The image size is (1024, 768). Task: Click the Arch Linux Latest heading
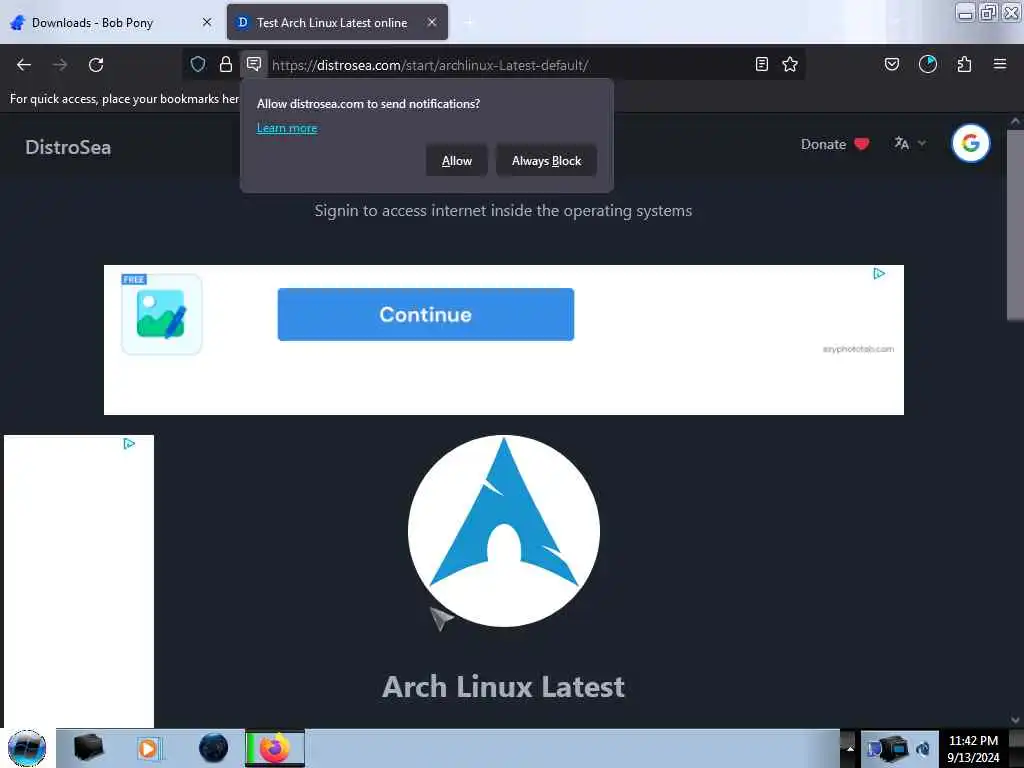pos(504,687)
